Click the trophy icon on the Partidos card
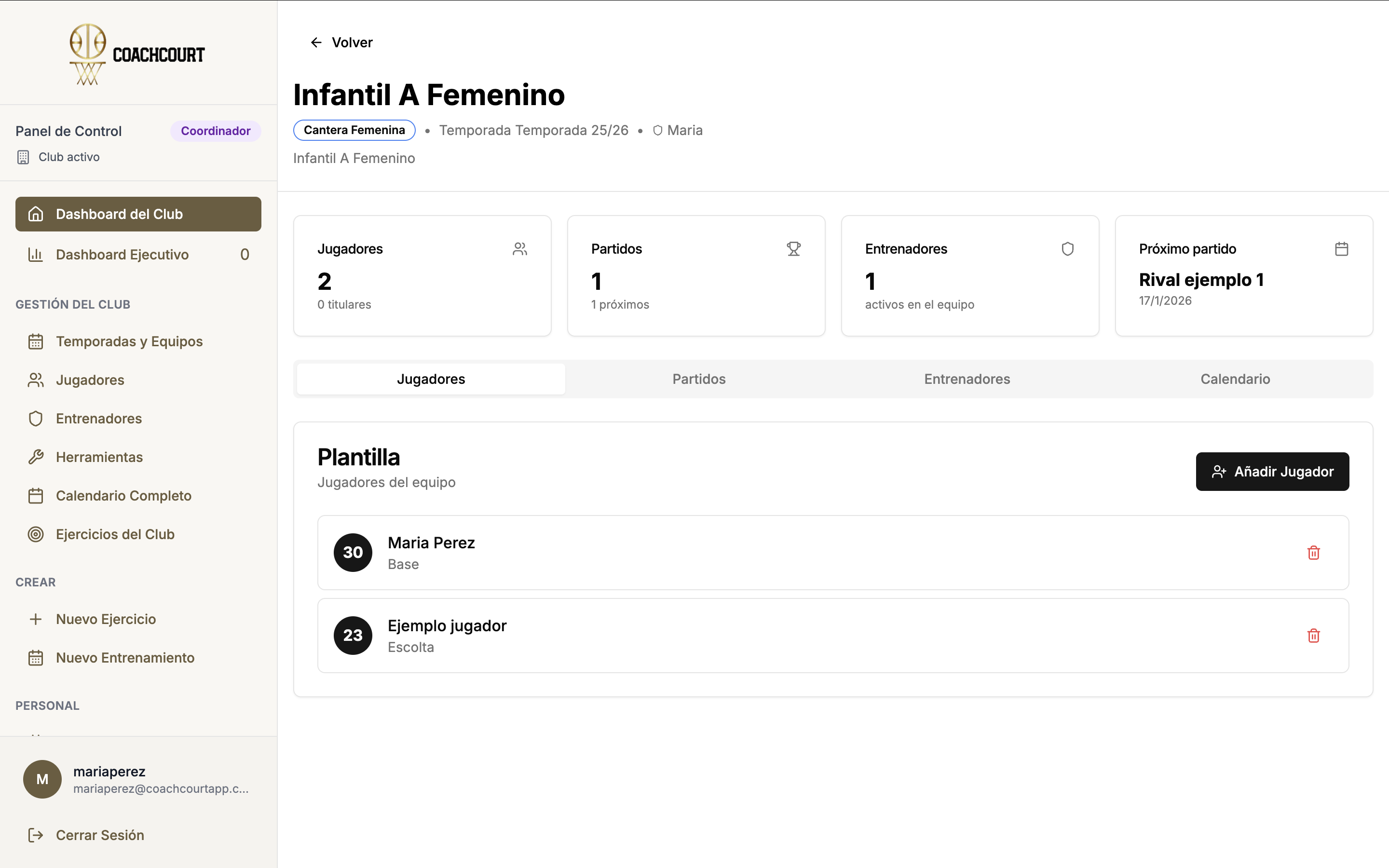This screenshot has height=868, width=1389. [x=793, y=248]
